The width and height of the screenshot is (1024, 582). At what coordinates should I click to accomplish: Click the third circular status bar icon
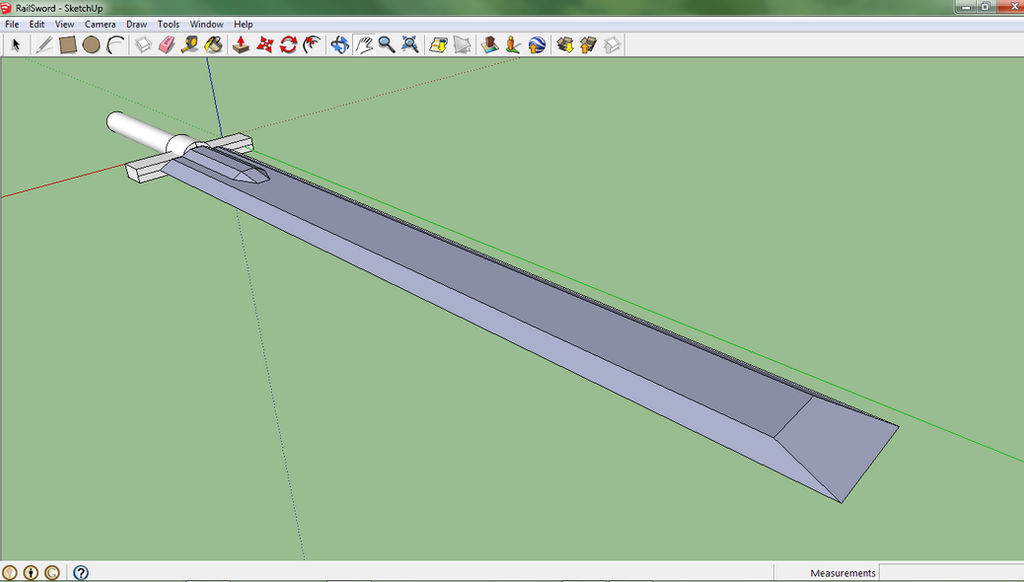[x=52, y=573]
